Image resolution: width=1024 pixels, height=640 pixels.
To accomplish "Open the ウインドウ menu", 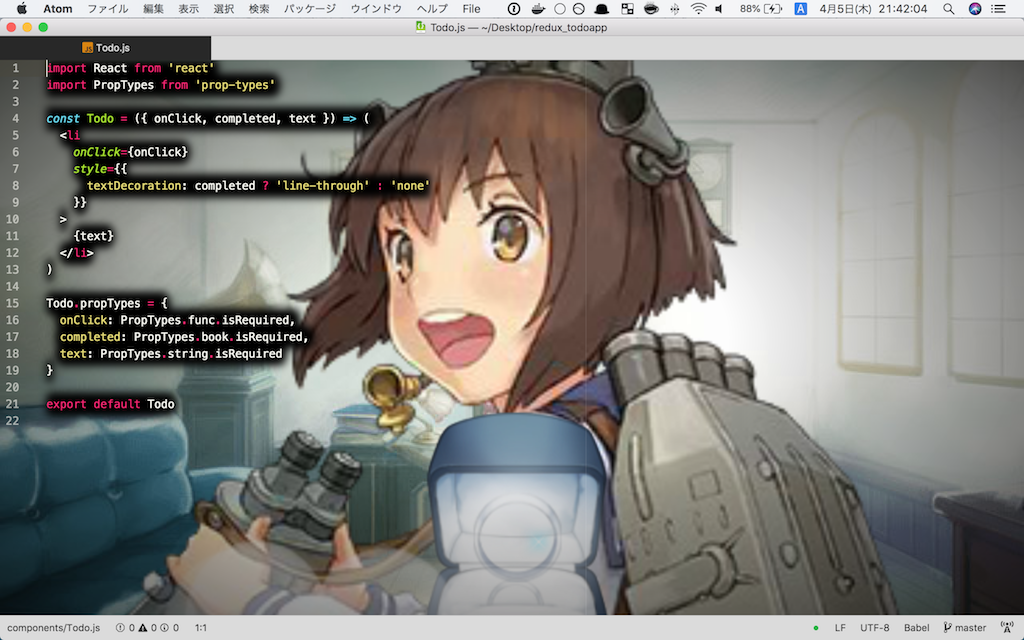I will click(x=376, y=8).
